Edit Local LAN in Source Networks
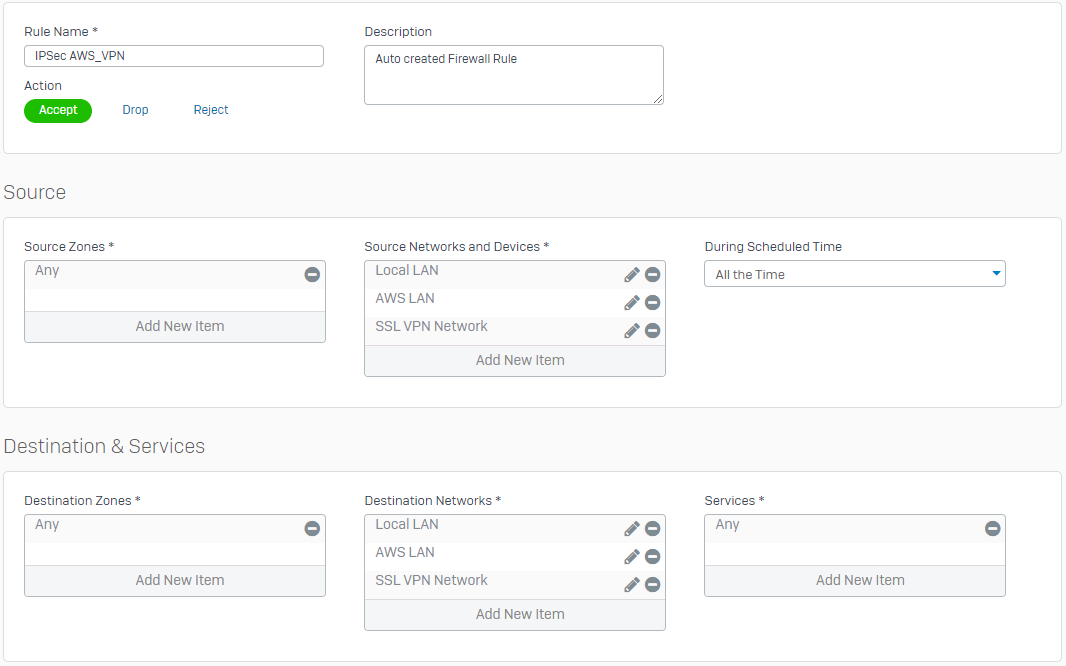This screenshot has width=1066, height=666. 631,275
